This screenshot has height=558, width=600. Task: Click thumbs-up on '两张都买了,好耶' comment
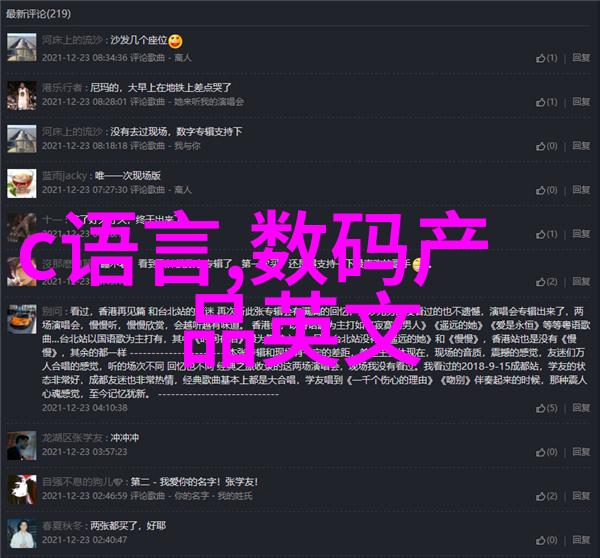coord(546,540)
